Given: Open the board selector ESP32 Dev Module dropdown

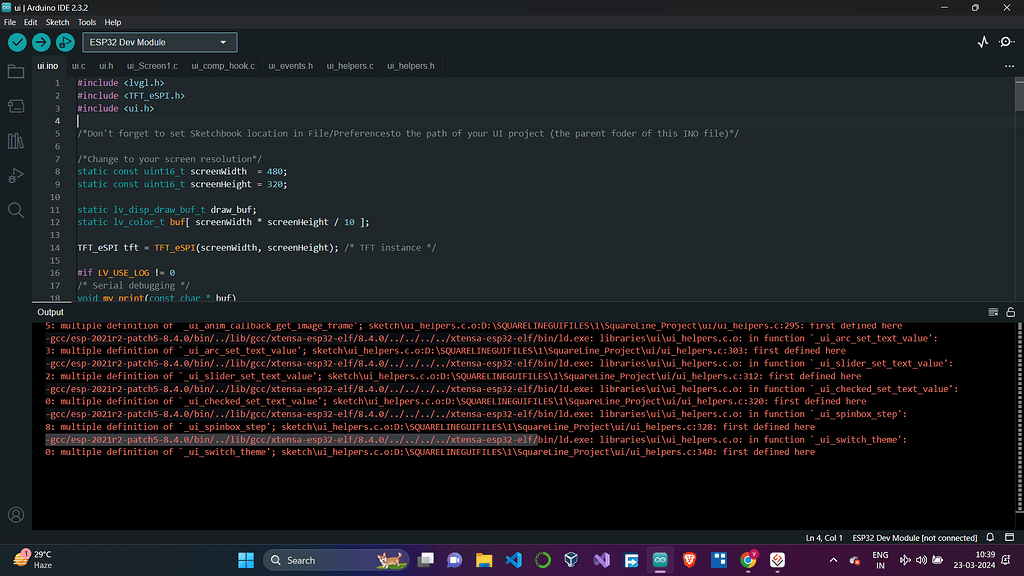Looking at the screenshot, I should point(159,42).
